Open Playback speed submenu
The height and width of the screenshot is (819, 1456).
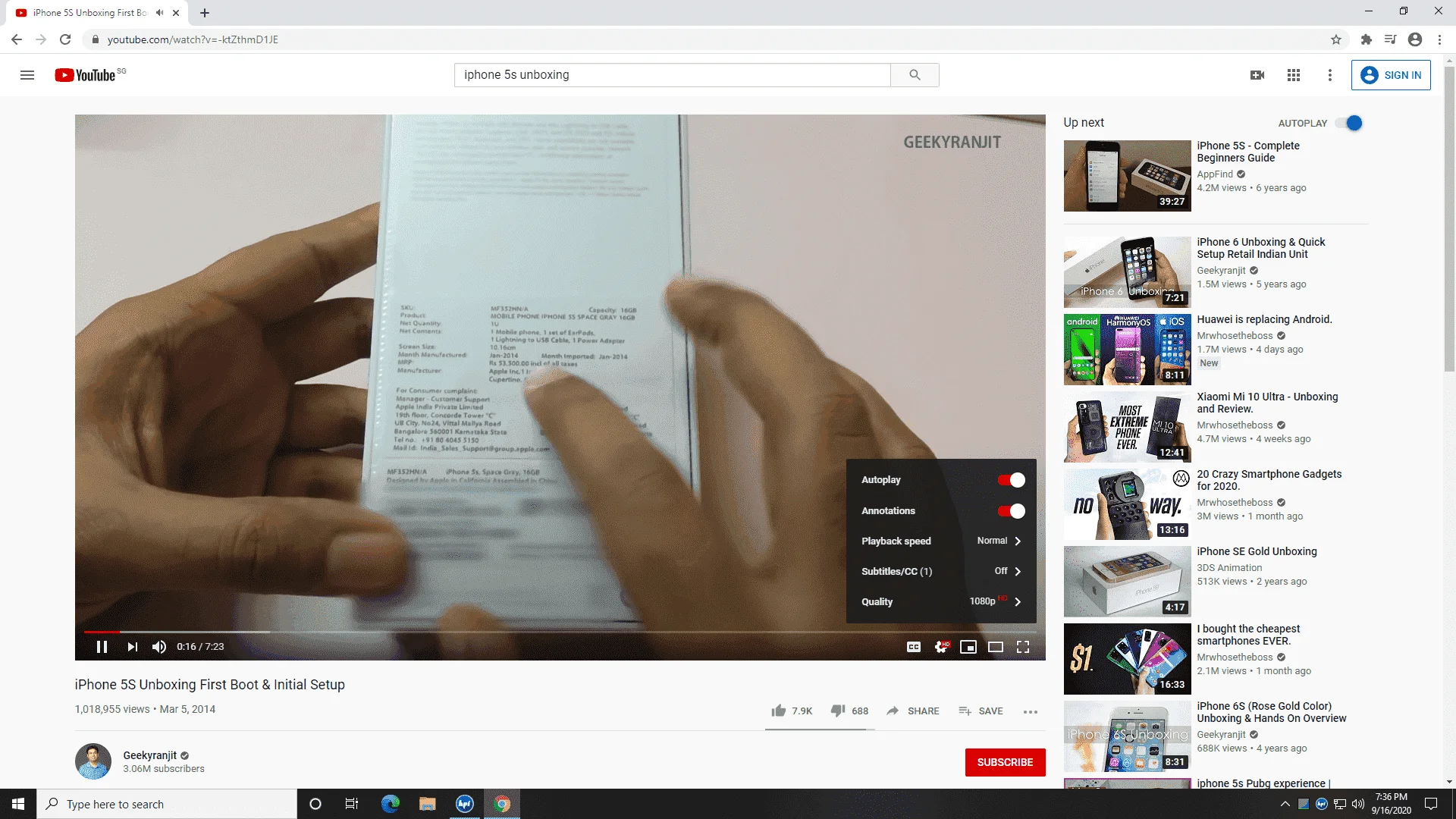pos(941,541)
